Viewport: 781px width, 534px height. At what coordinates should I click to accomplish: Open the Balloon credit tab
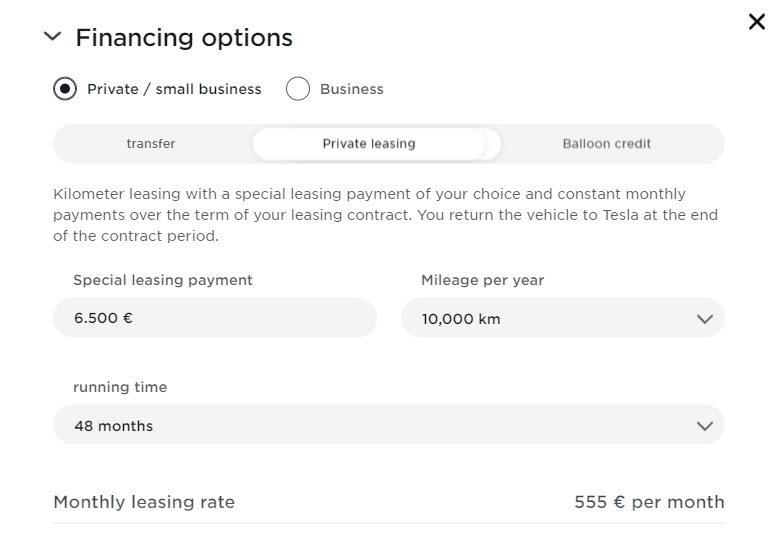(x=606, y=144)
